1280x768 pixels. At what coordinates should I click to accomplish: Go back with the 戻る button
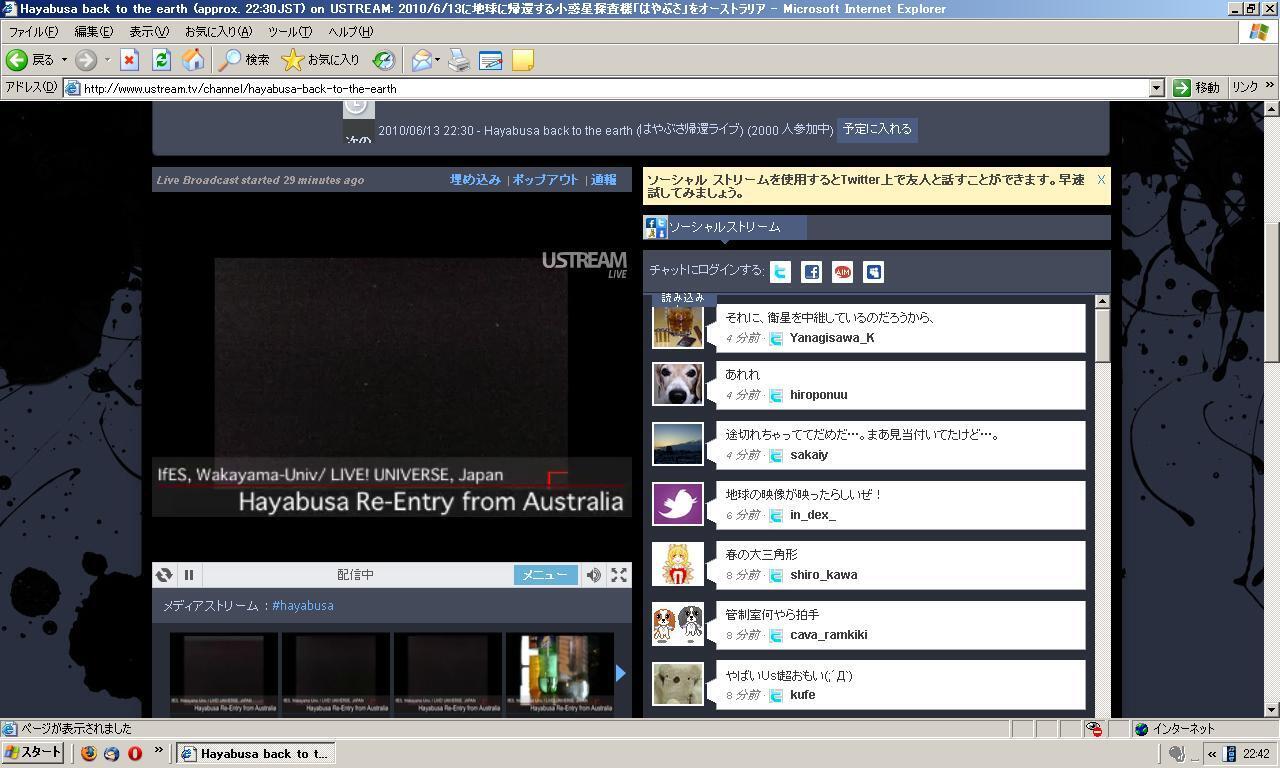click(x=31, y=60)
